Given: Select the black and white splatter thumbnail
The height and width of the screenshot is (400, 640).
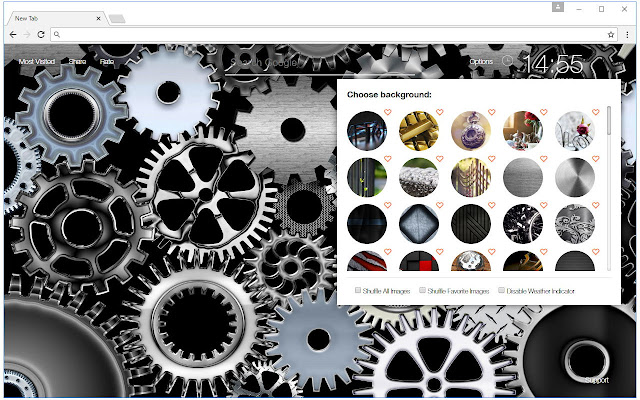Looking at the screenshot, I should pyautogui.click(x=523, y=224).
